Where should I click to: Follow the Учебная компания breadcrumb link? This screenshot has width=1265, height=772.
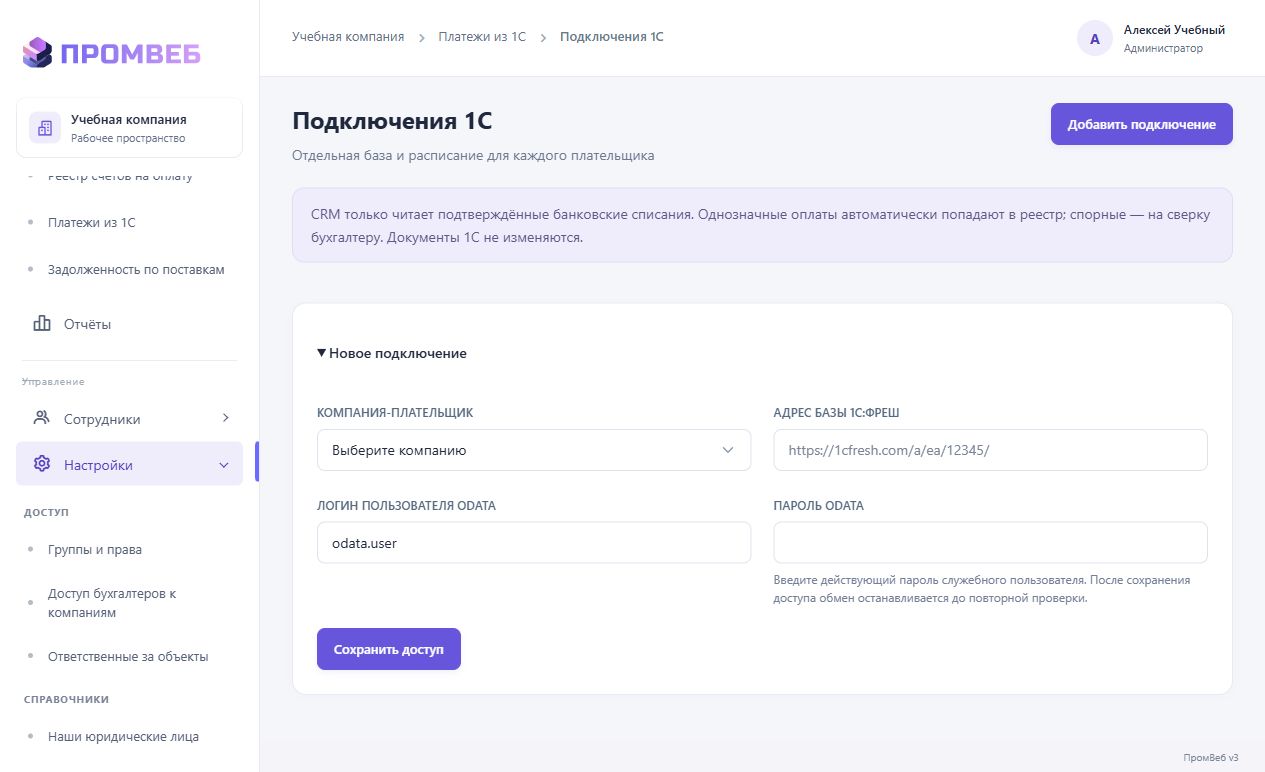tap(348, 37)
